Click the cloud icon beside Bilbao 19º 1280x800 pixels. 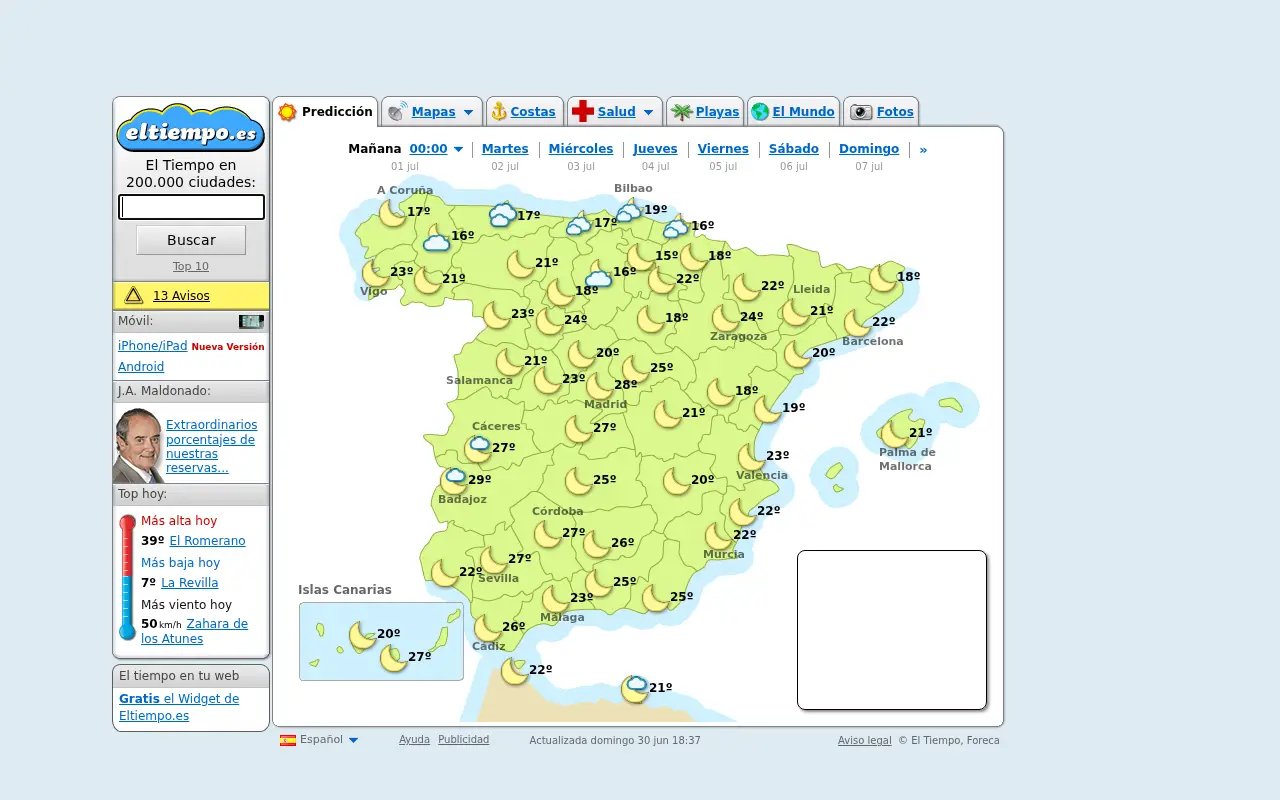pos(629,211)
